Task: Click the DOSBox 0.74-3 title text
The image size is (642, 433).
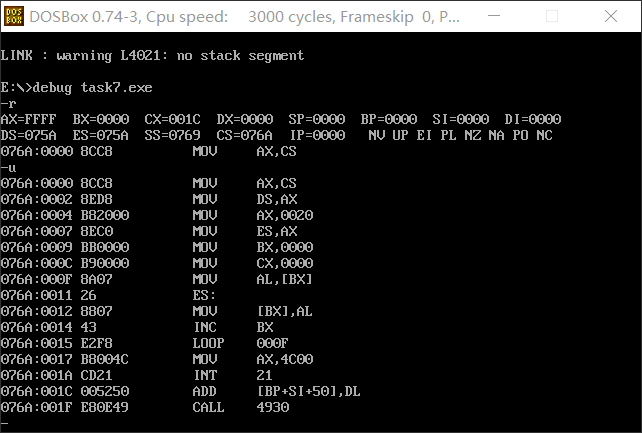Action: (245, 17)
